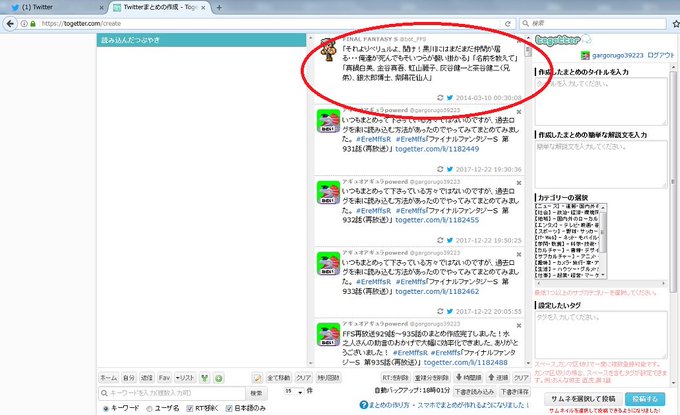Toggle the 日本語のみ checkbox
680x415 pixels.
point(229,408)
